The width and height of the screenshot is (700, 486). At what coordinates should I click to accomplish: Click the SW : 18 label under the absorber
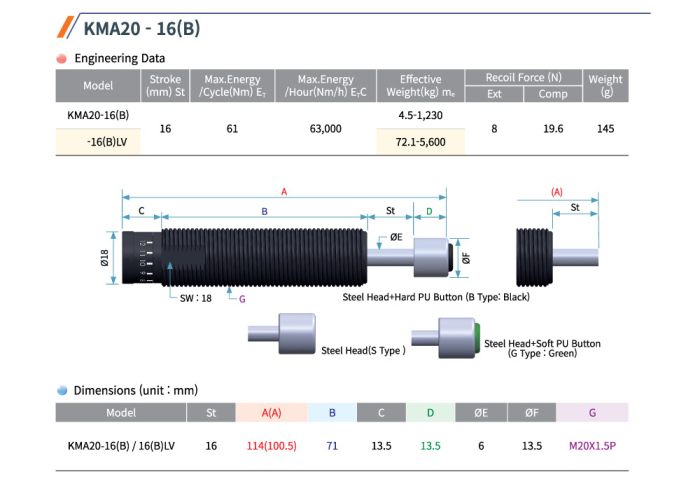(194, 297)
